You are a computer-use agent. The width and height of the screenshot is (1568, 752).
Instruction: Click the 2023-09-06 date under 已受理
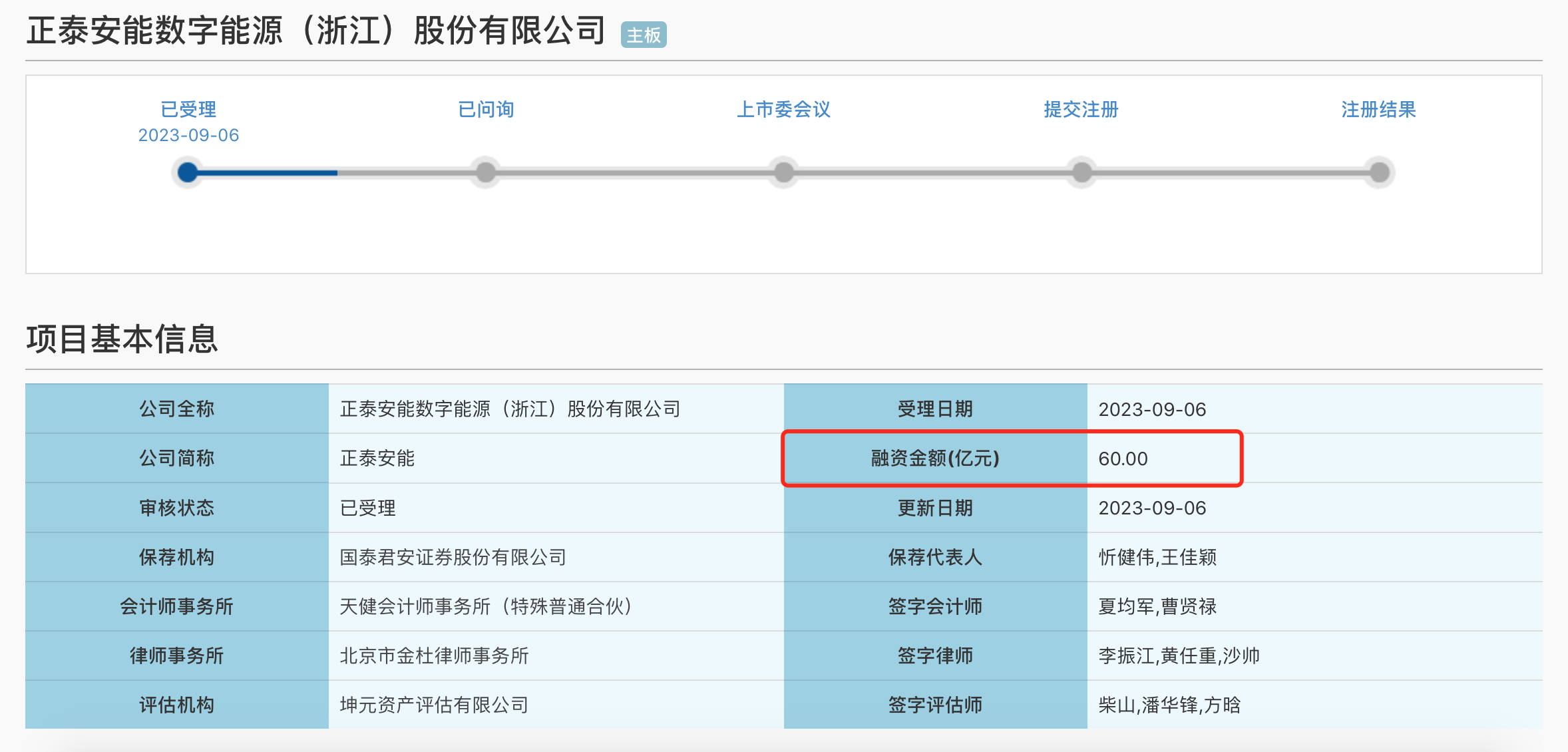[188, 135]
